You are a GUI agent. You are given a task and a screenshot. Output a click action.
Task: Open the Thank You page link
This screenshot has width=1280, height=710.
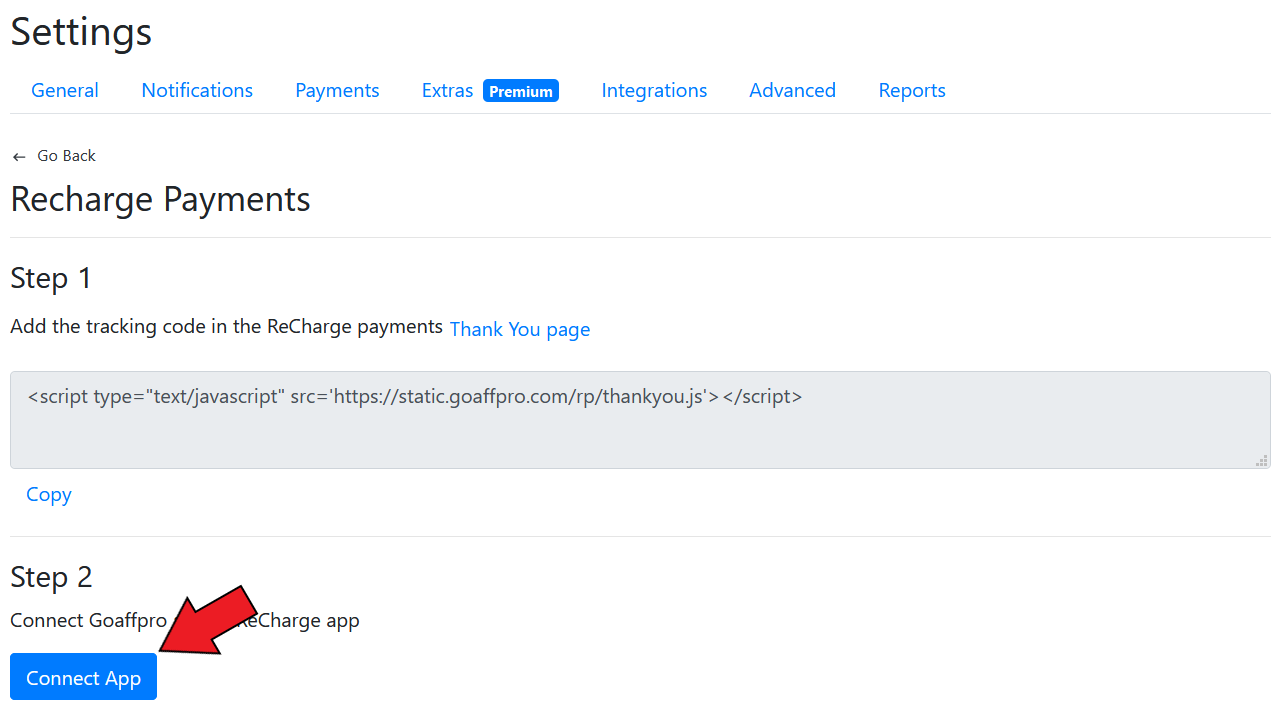point(520,329)
